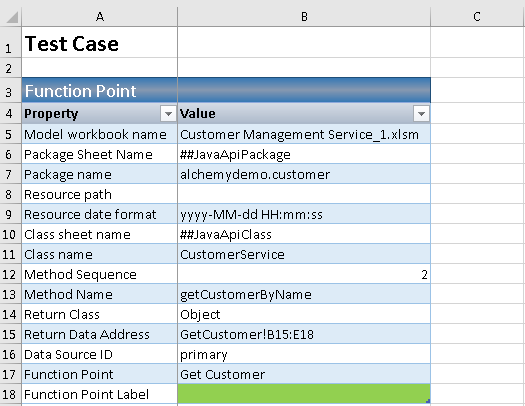525x406 pixels.
Task: Click the ##JavaApiPackage value cell
Action: (x=304, y=154)
